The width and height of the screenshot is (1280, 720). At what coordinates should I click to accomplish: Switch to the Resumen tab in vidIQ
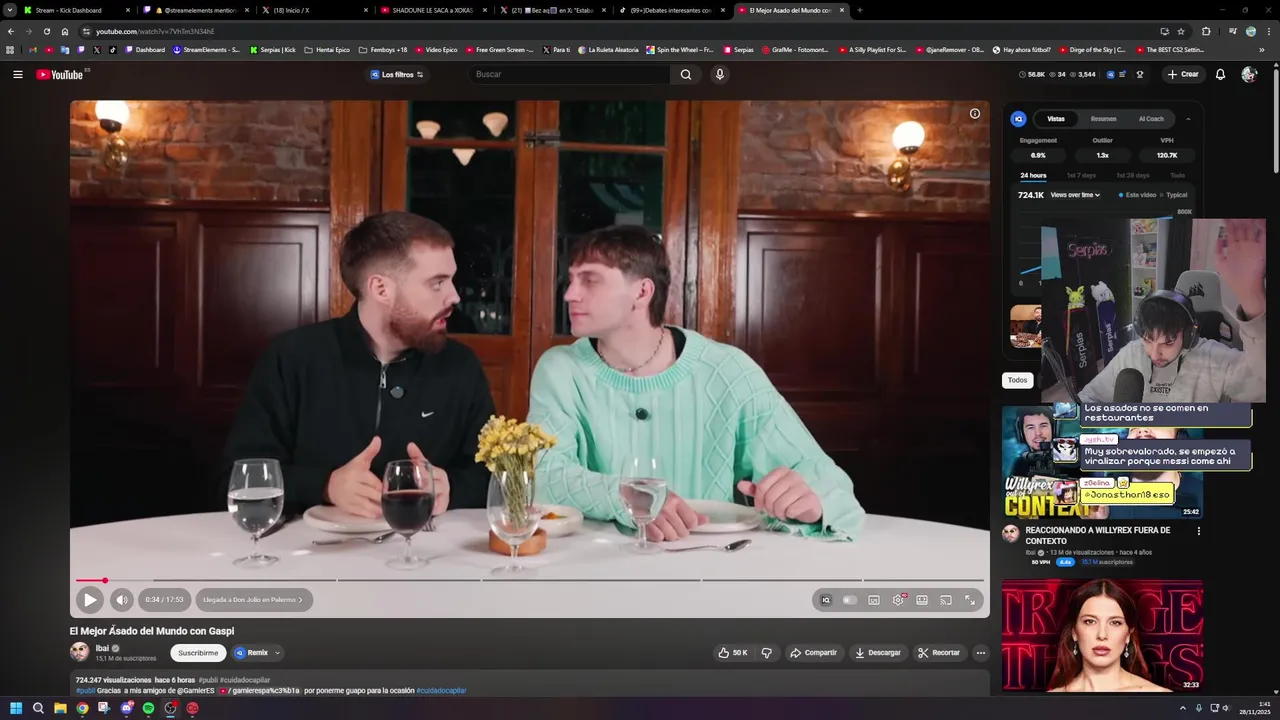[1104, 119]
